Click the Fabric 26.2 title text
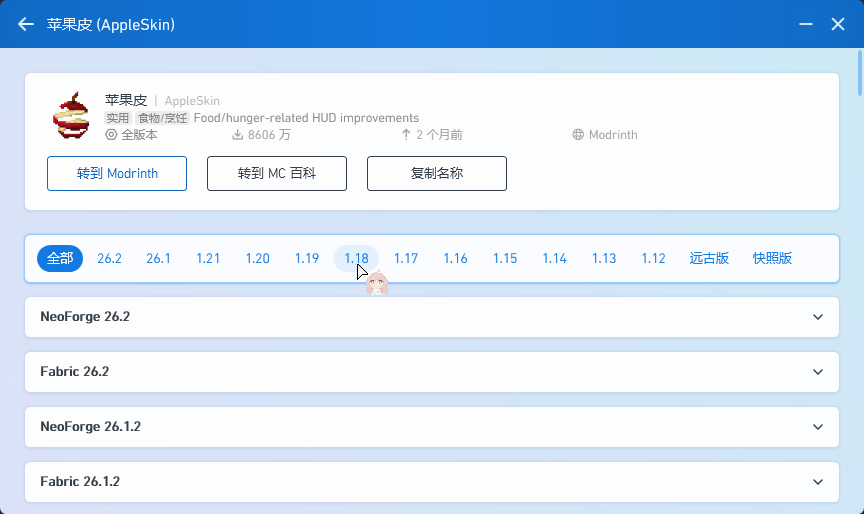This screenshot has width=864, height=514. [74, 372]
